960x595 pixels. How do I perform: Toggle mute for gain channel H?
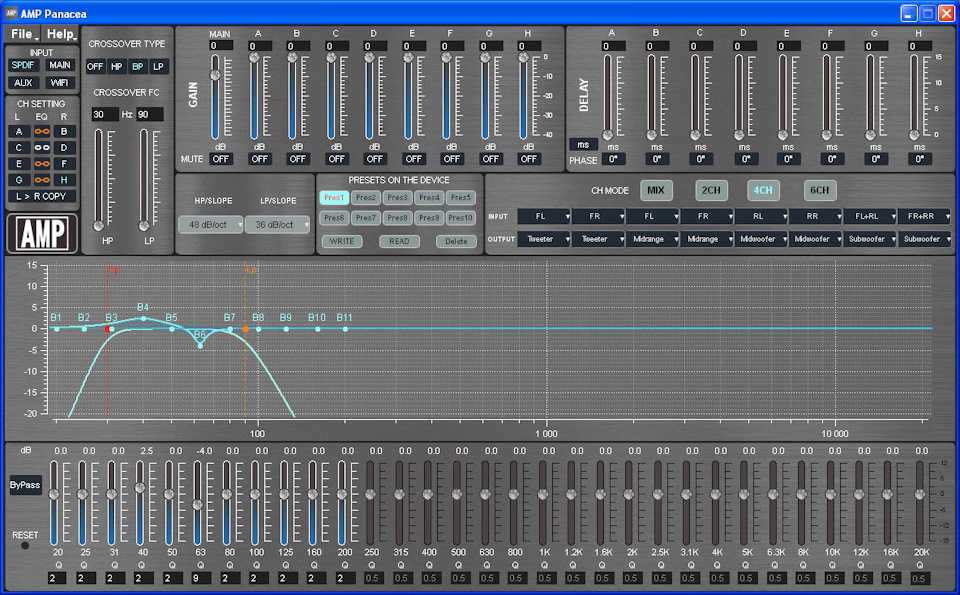point(528,159)
